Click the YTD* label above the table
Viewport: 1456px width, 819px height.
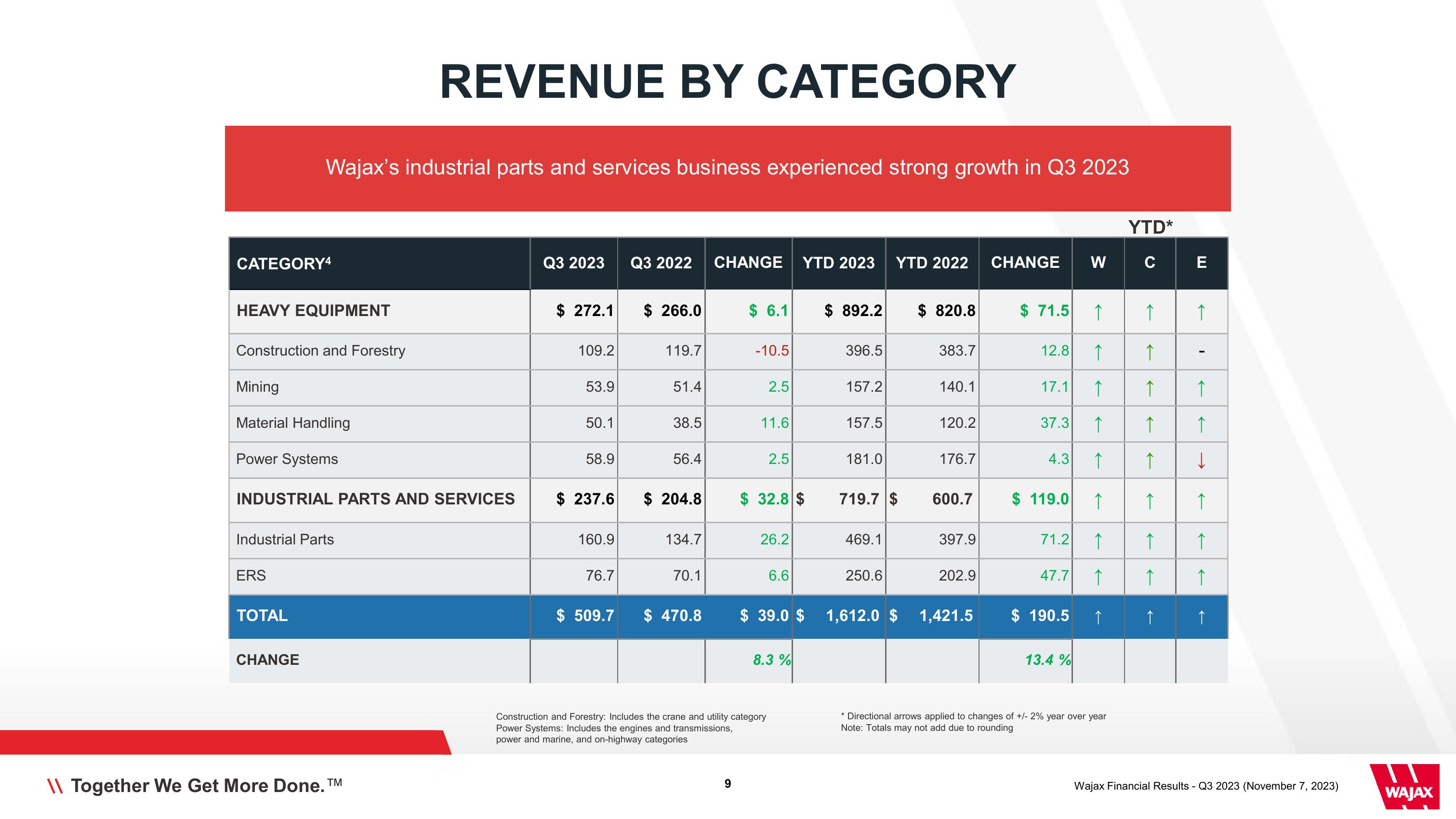[x=1150, y=227]
